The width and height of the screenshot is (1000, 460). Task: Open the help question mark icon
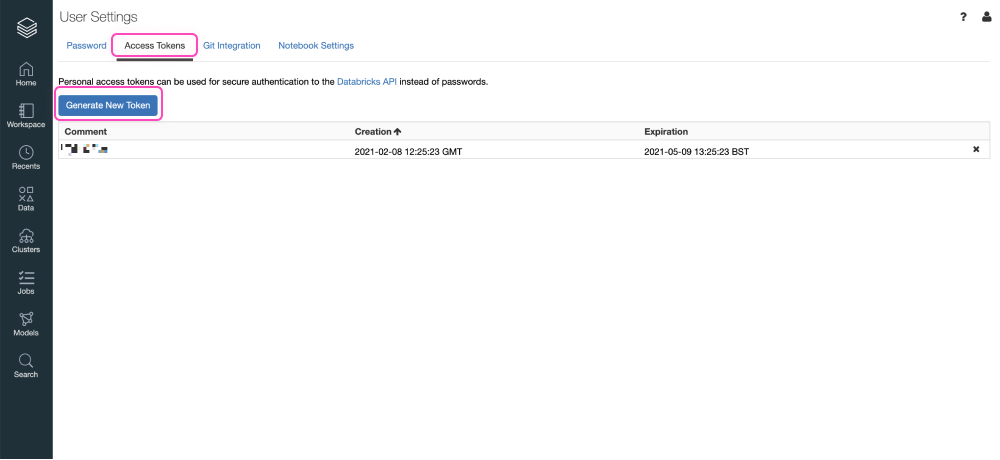(963, 17)
